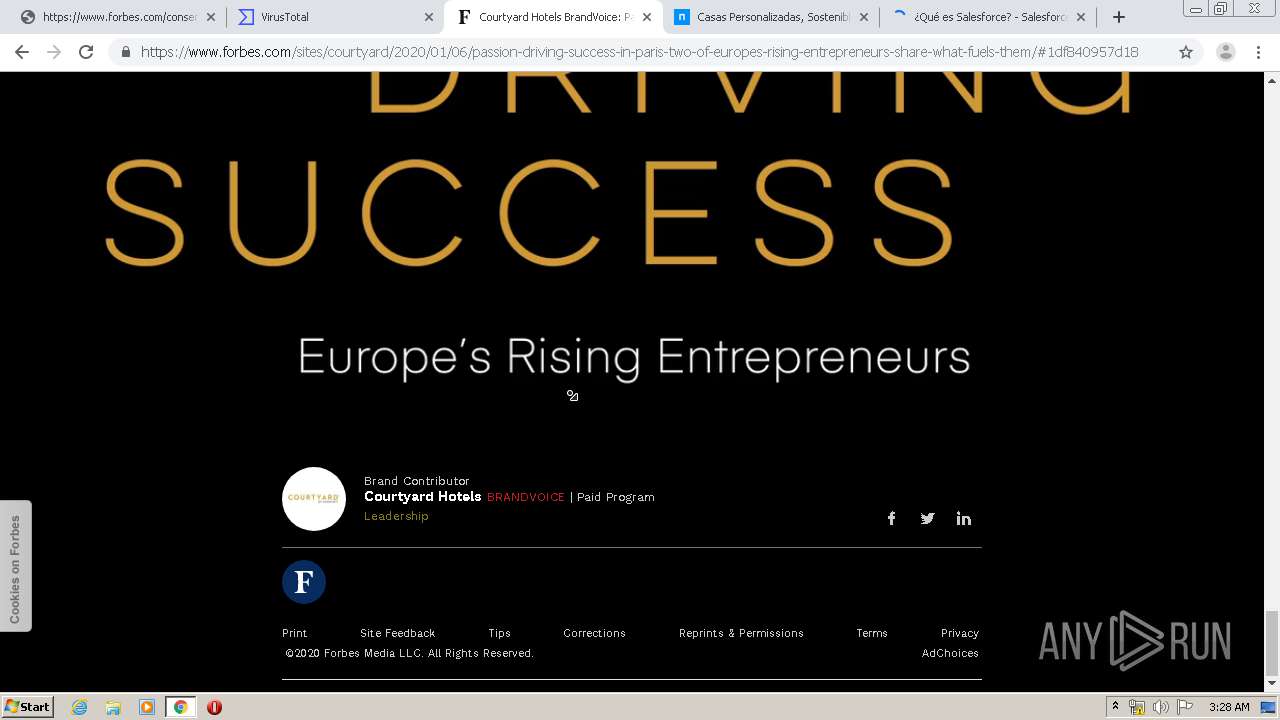Open the Tips footer link
Screen dimensions: 1280x720
(x=499, y=633)
